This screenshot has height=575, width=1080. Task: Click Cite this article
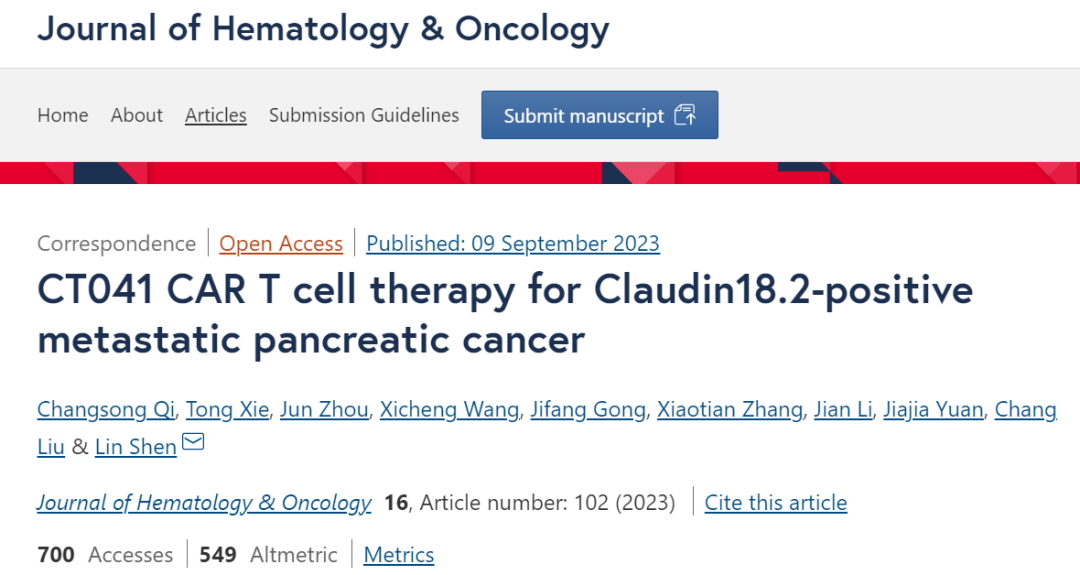[776, 502]
